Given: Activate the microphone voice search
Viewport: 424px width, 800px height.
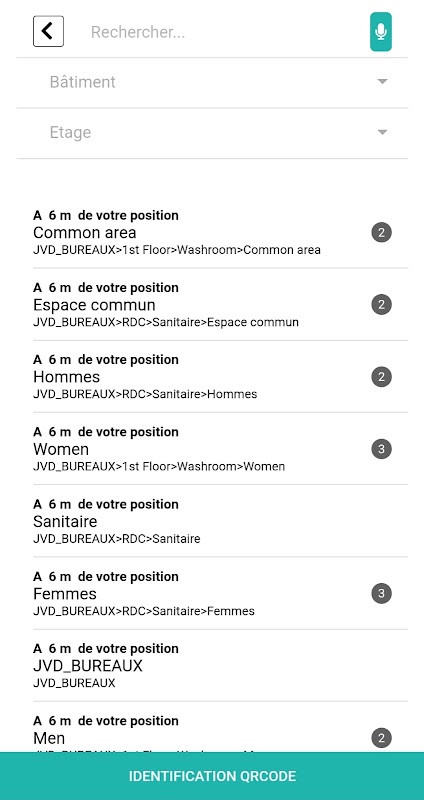Looking at the screenshot, I should click(x=381, y=32).
